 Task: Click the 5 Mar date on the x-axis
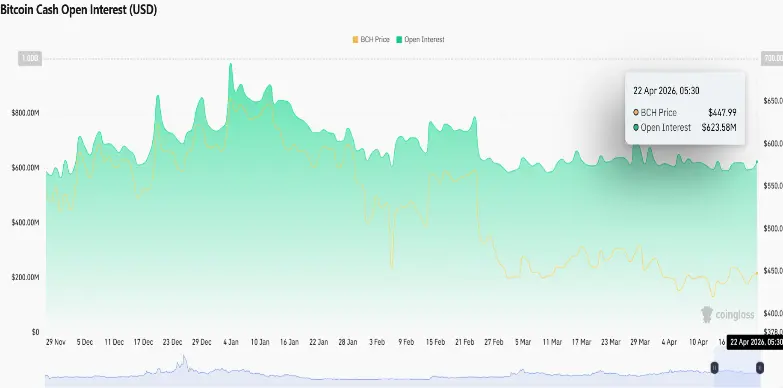pyautogui.click(x=523, y=342)
